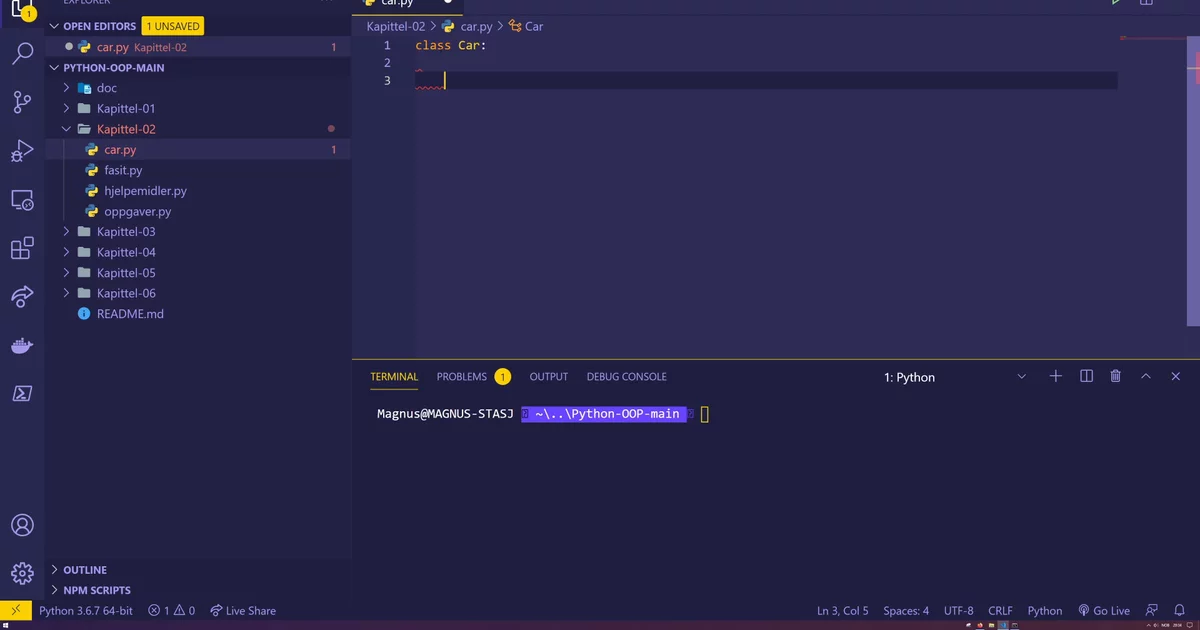Expand the Kapittel-05 folder
The height and width of the screenshot is (630, 1200).
click(x=126, y=273)
